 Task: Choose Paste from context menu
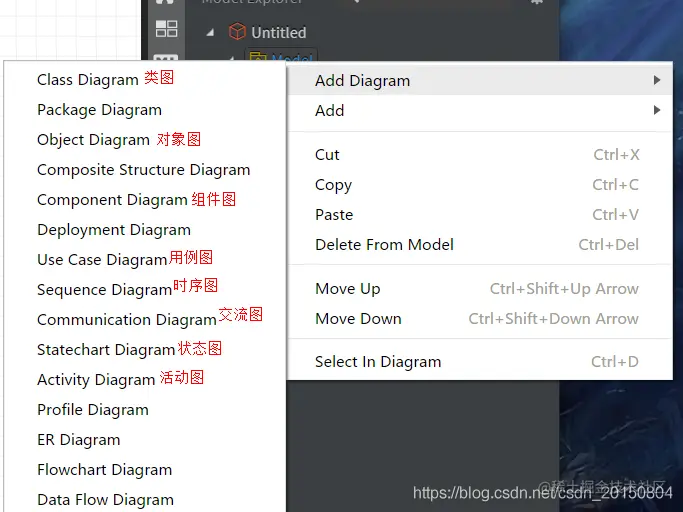click(x=480, y=215)
